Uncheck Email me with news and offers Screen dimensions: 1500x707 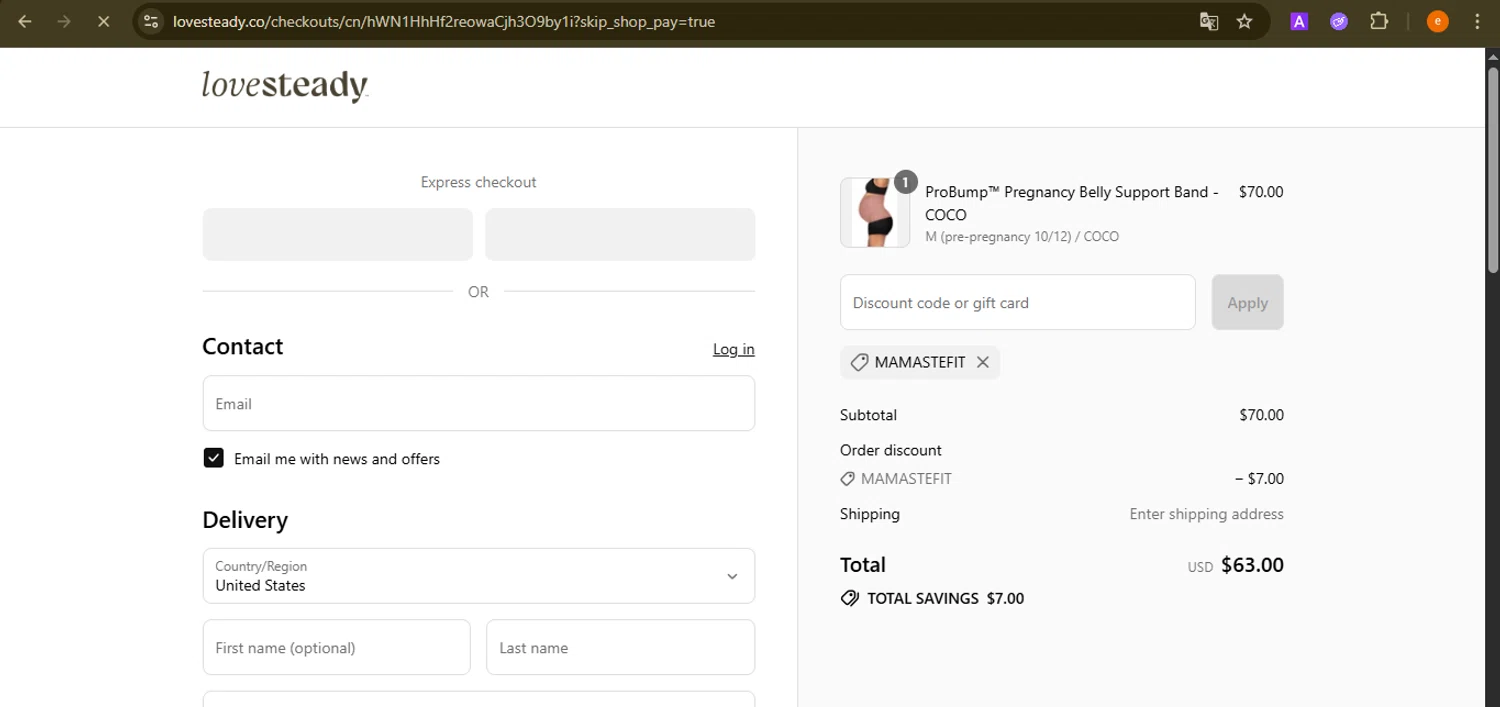click(213, 458)
